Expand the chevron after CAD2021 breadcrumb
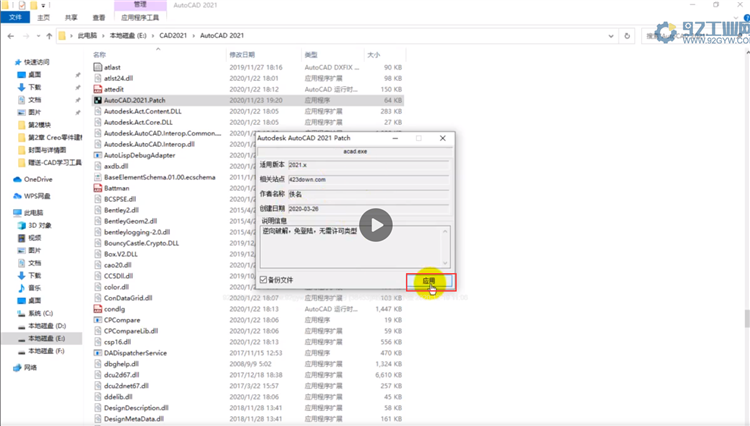 point(194,36)
